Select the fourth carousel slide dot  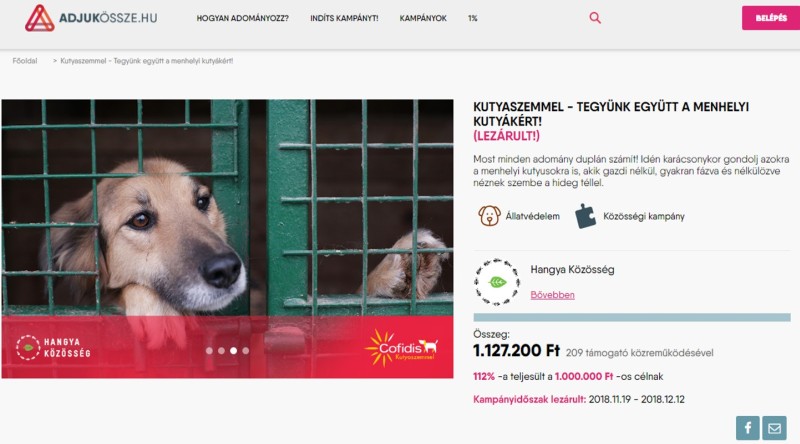246,351
